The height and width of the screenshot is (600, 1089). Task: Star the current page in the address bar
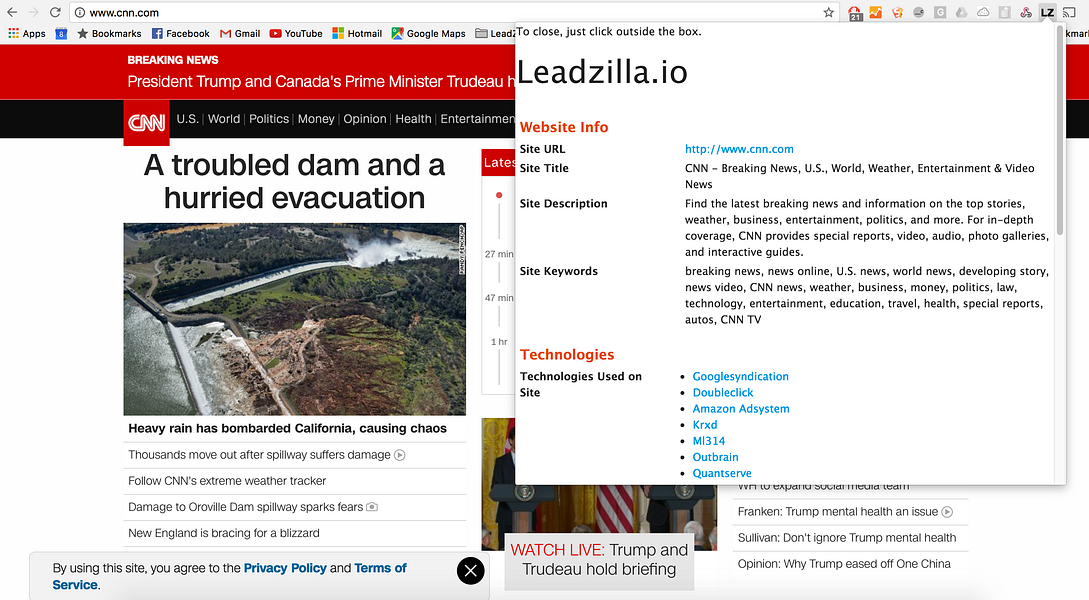point(828,13)
